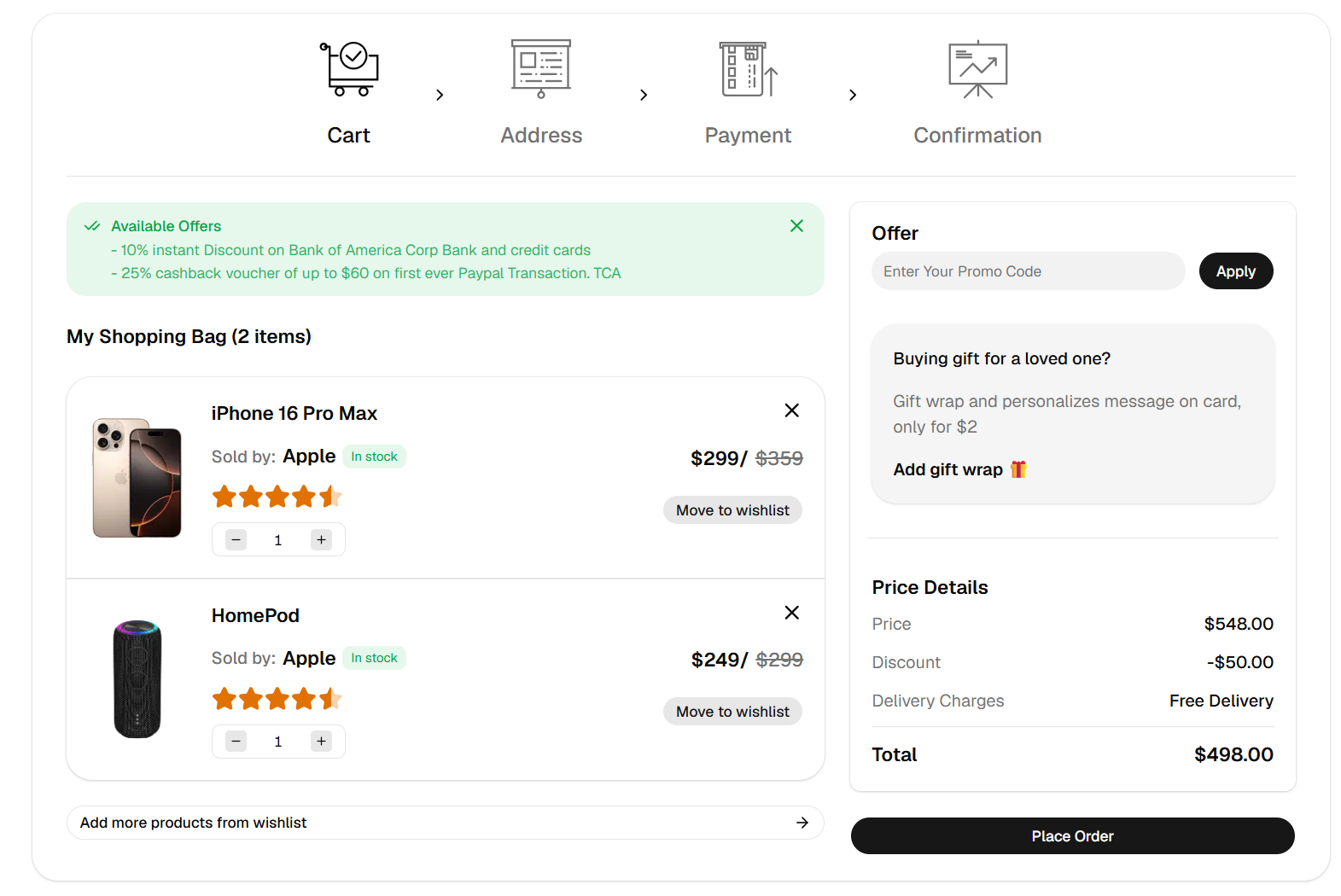Go to the Confirmation step label
This screenshot has width=1341, height=896.
tap(978, 136)
